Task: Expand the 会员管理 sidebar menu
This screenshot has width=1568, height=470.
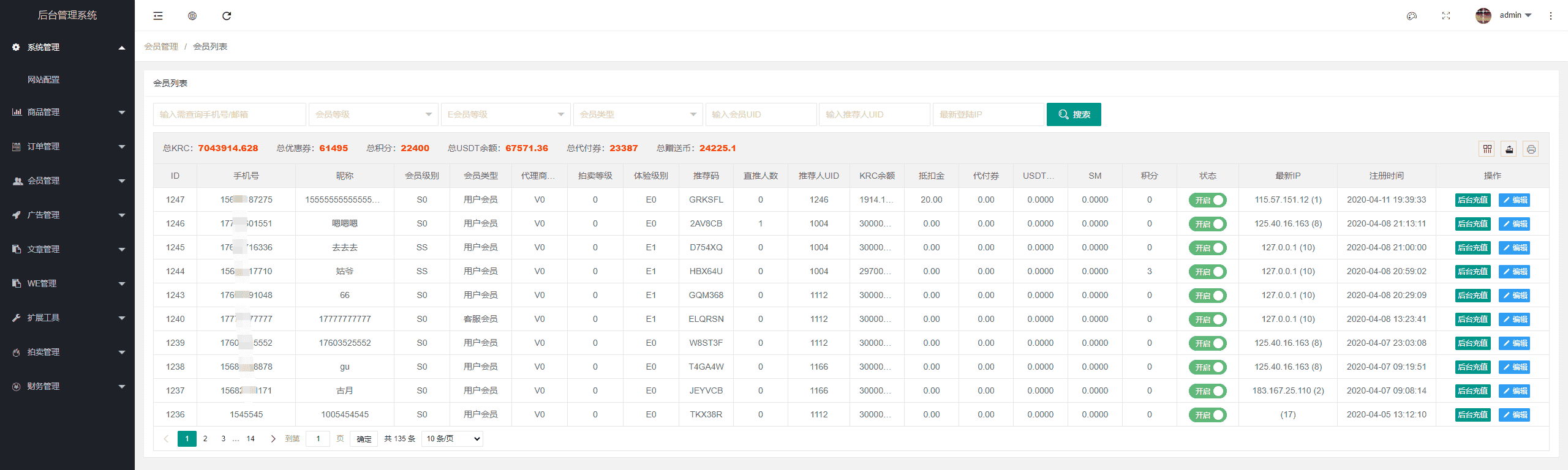Action: pyautogui.click(x=67, y=181)
